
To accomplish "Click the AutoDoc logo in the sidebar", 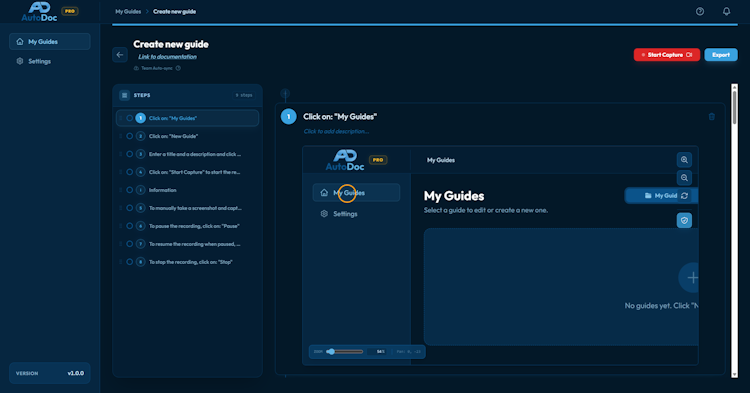I will click(39, 11).
